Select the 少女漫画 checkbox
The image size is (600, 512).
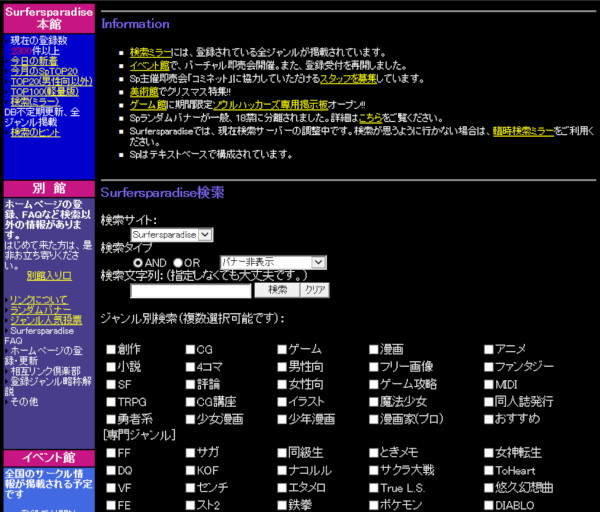[x=190, y=419]
